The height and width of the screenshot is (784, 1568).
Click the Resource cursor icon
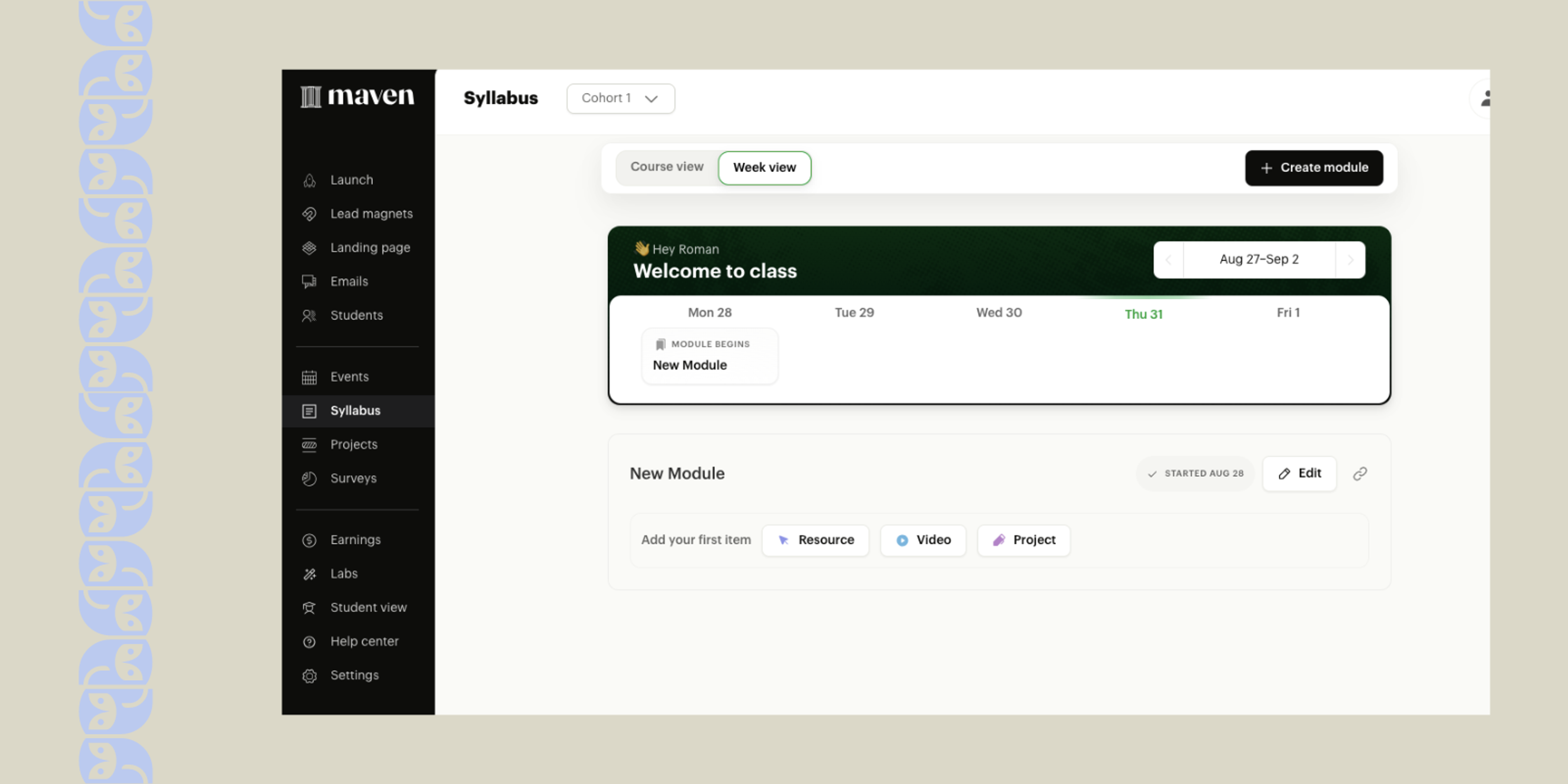pyautogui.click(x=784, y=541)
